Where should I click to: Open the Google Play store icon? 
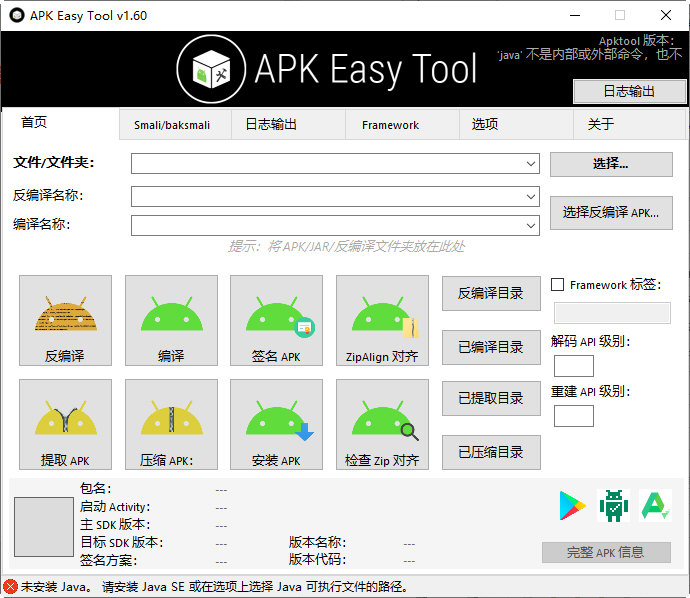[572, 506]
